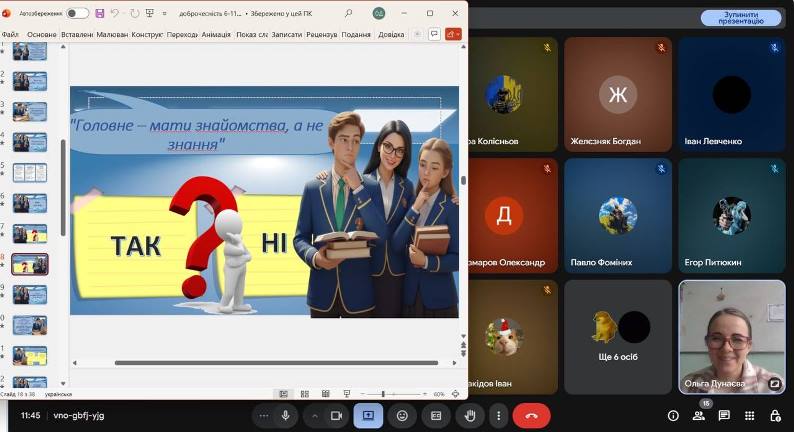This screenshot has width=794, height=432.
Task: Turn on captions in Meet
Action: coord(436,416)
